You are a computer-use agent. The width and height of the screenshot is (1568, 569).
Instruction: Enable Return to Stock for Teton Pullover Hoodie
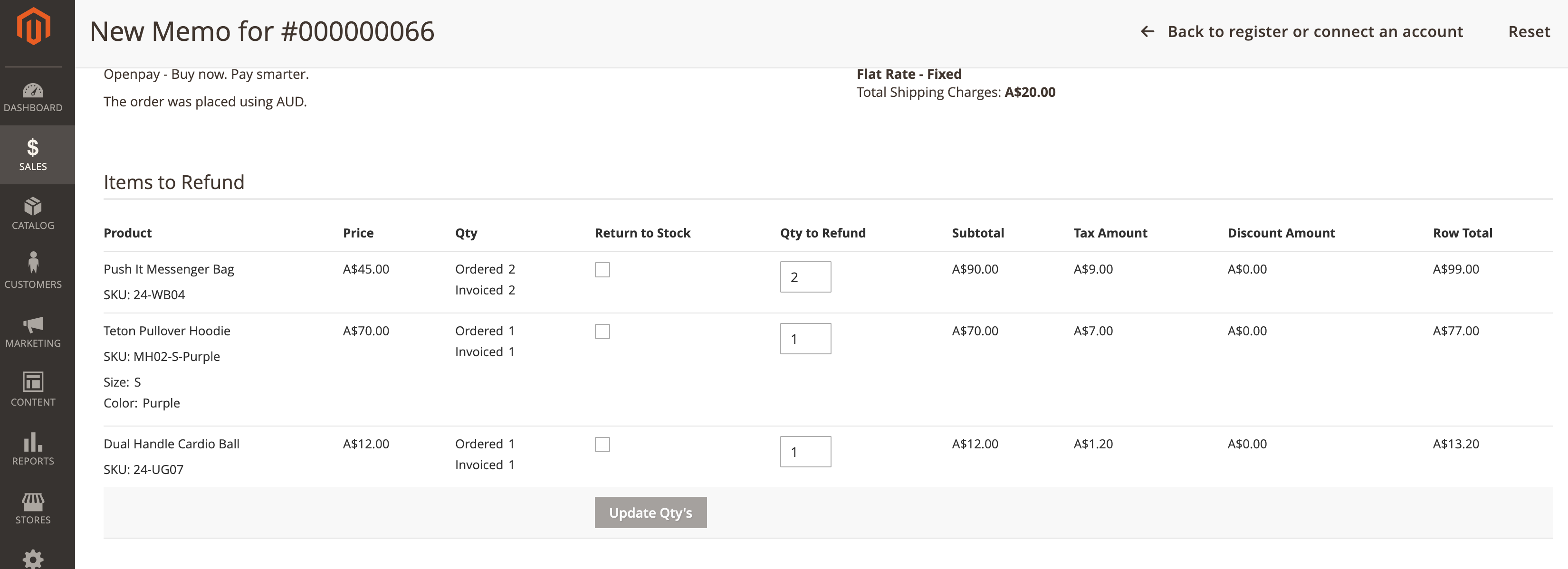[x=602, y=332]
